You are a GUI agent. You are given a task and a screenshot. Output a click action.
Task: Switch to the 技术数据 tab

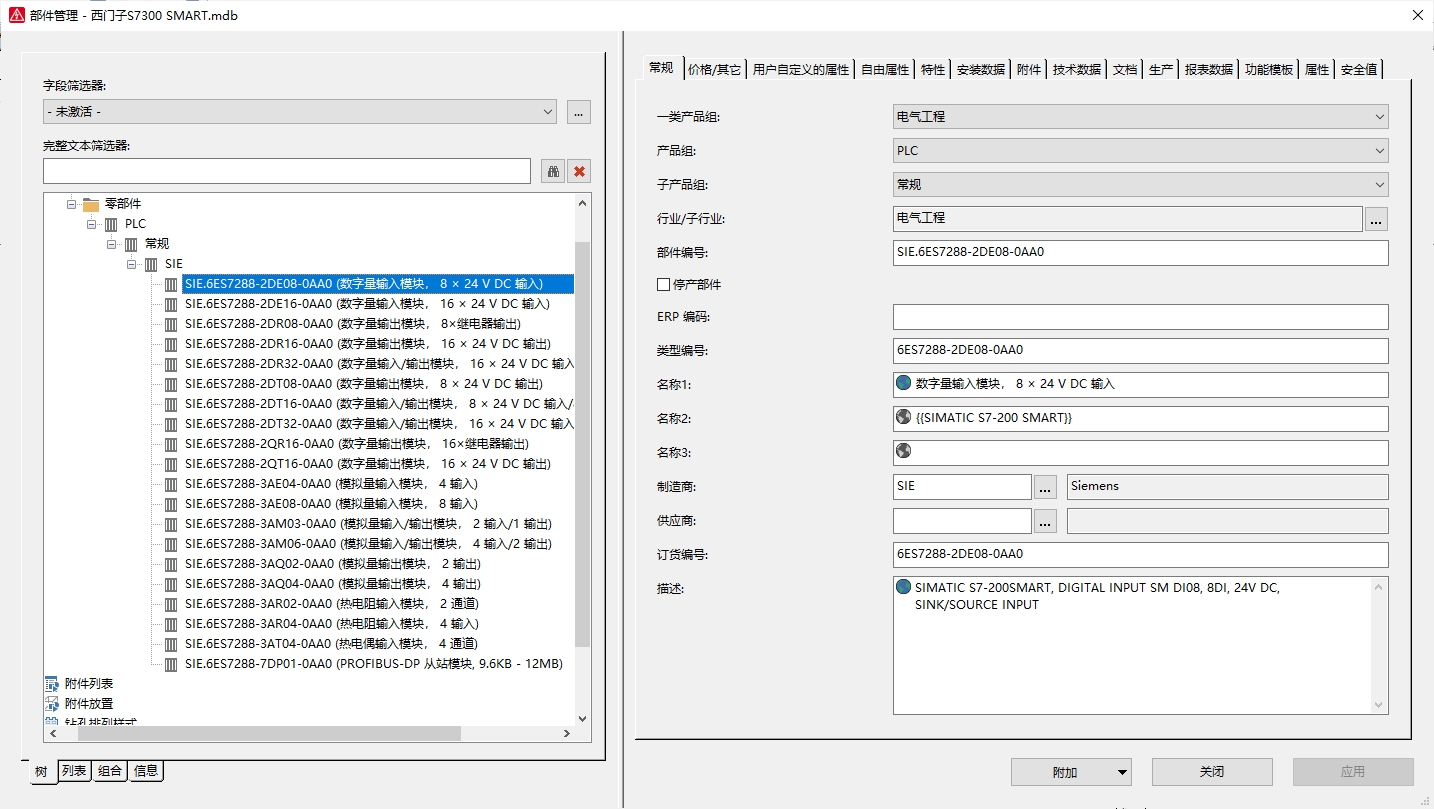tap(1076, 69)
